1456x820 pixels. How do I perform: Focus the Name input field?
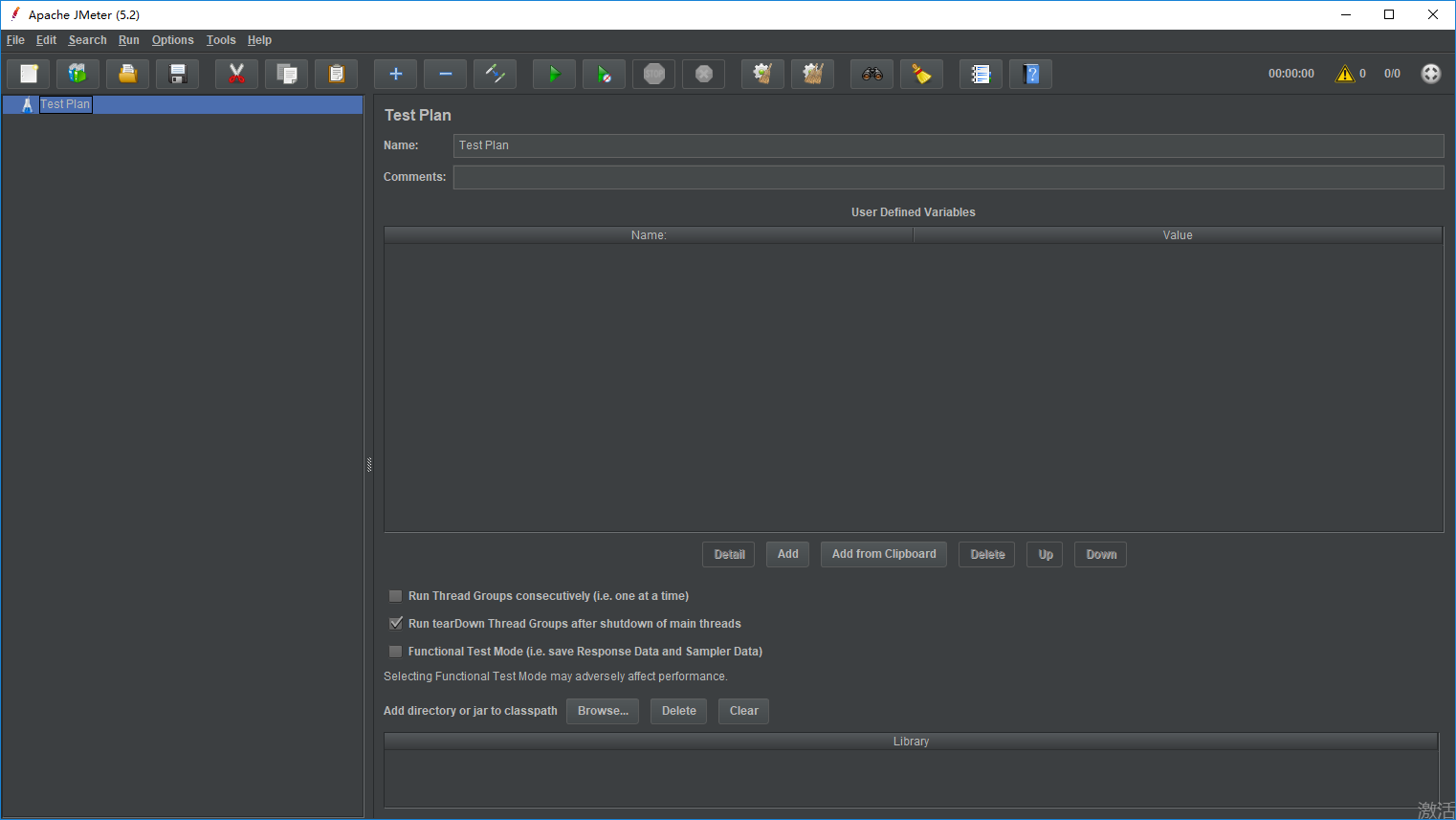pyautogui.click(x=948, y=145)
